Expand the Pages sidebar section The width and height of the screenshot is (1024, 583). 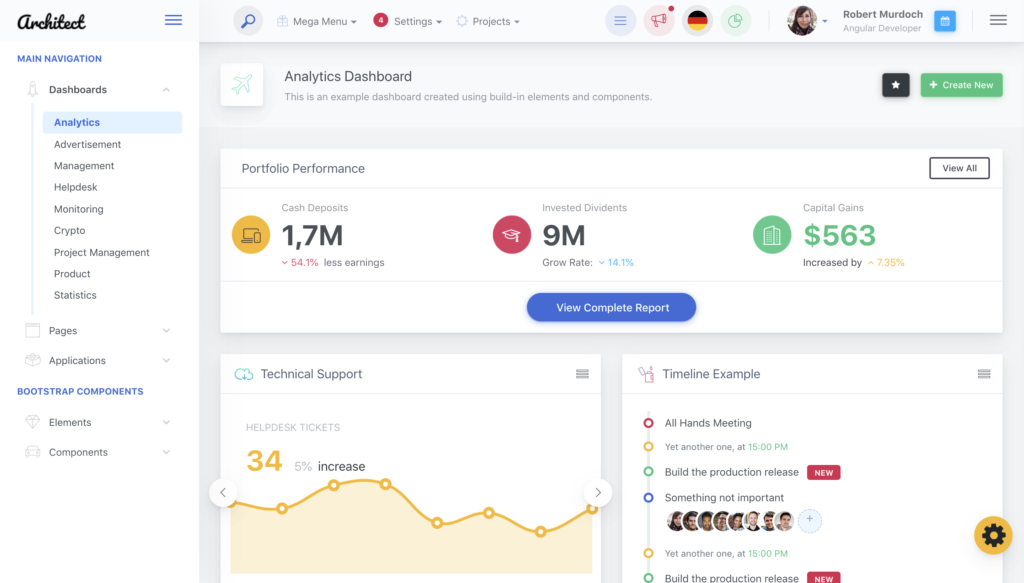click(x=96, y=331)
